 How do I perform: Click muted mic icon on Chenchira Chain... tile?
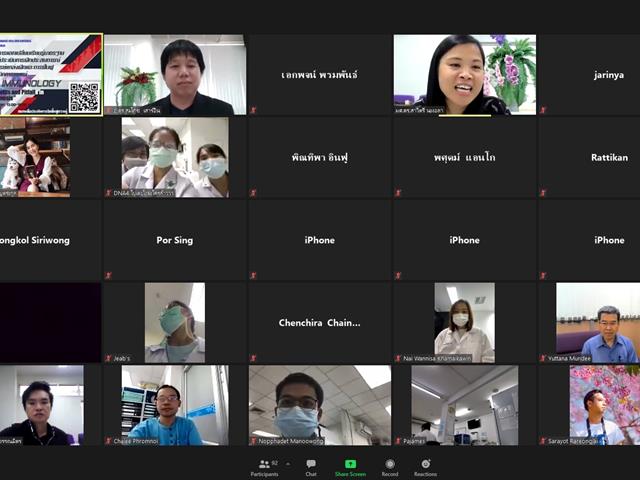click(253, 358)
